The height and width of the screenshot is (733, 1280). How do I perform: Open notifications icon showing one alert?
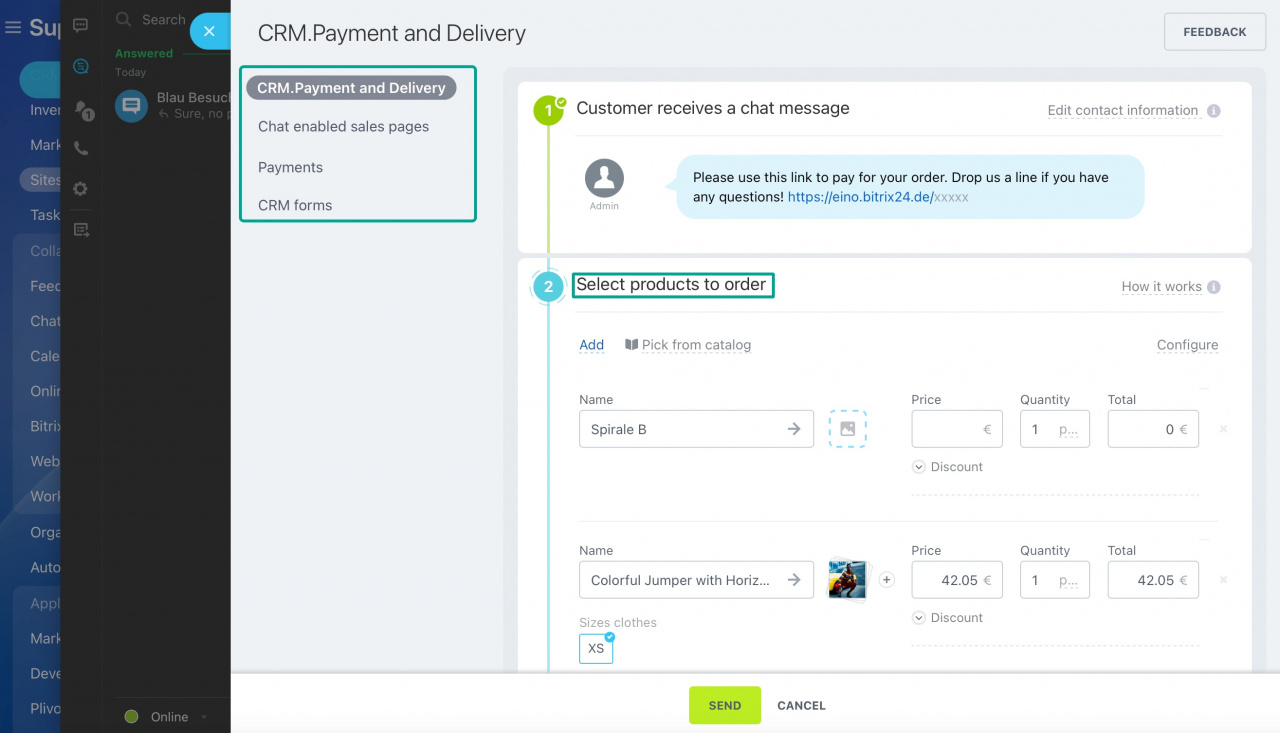[81, 105]
